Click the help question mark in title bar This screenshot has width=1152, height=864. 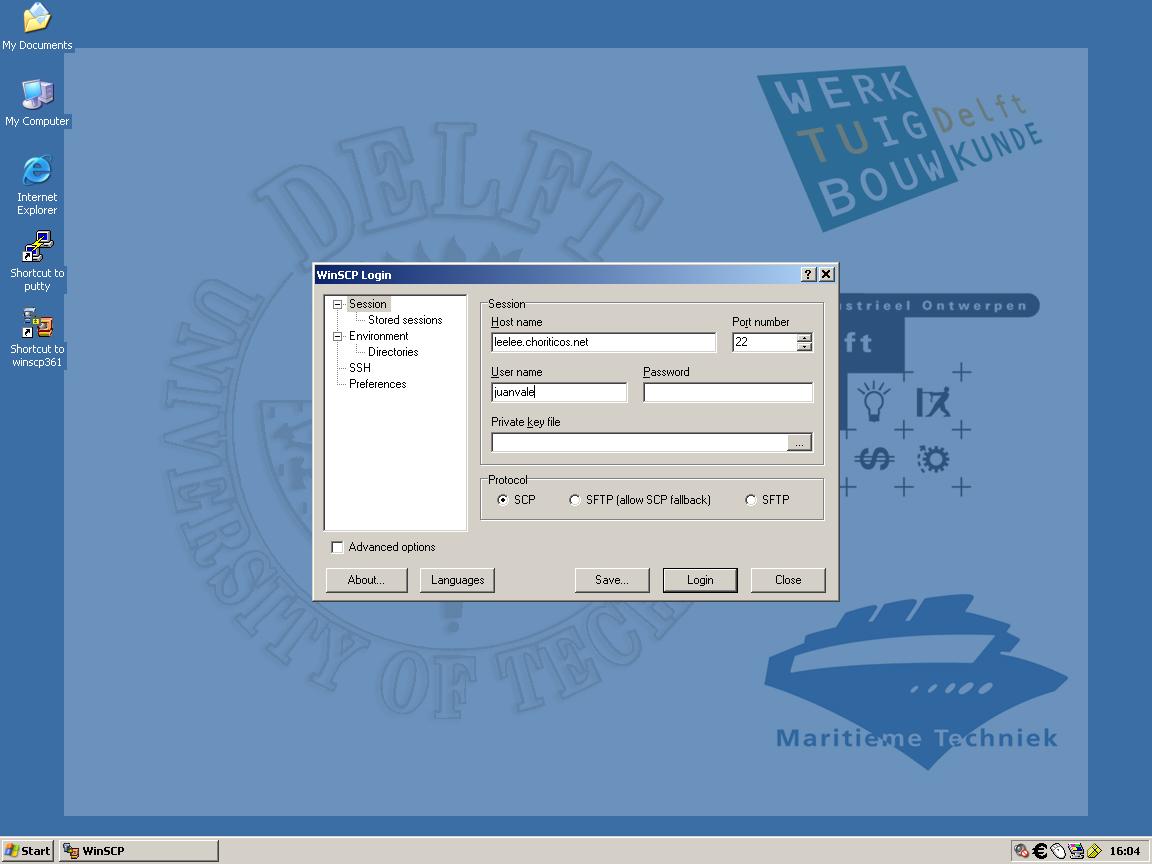click(808, 274)
